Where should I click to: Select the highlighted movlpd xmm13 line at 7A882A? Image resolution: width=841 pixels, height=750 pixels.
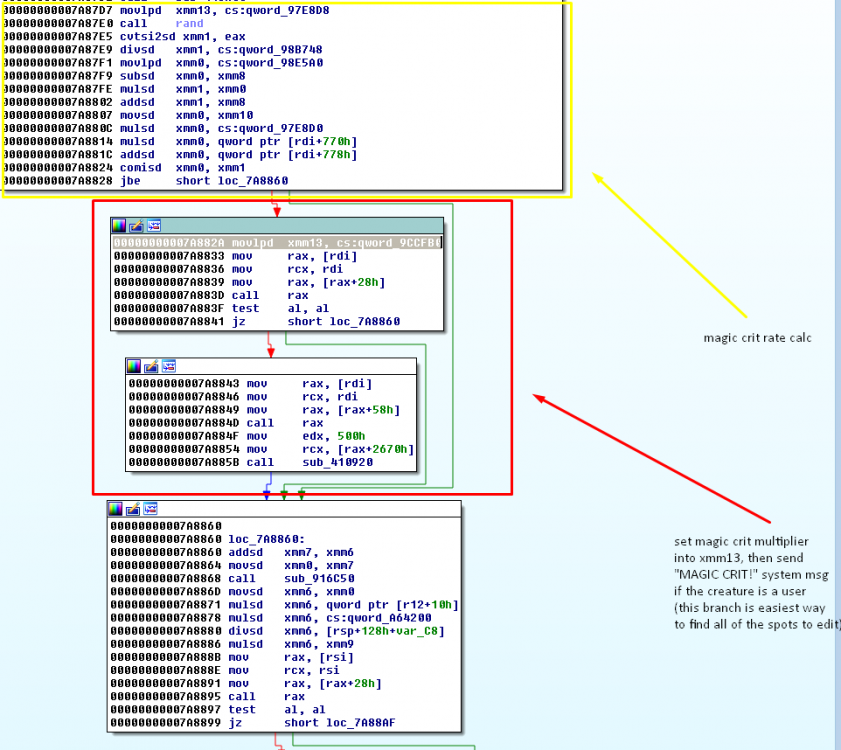(277, 242)
